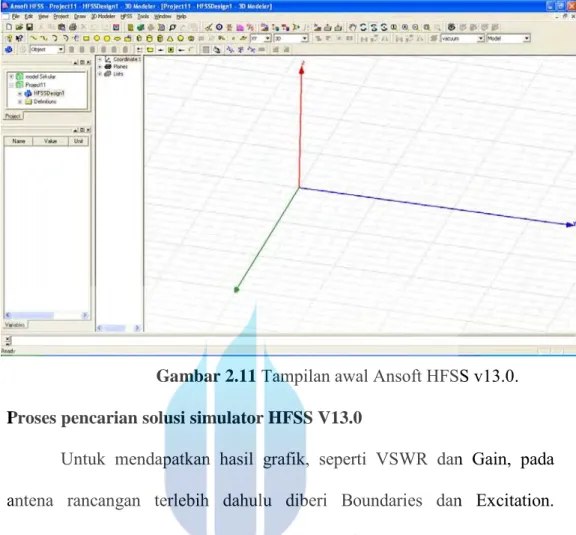Screen dimensions: 576x535
Task: Open the File menu
Action: pyautogui.click(x=15, y=17)
